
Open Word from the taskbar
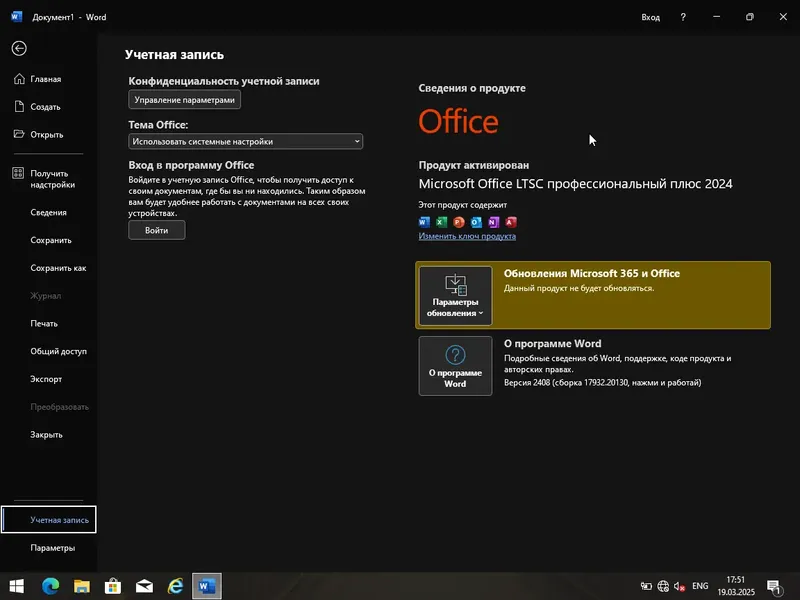206,586
